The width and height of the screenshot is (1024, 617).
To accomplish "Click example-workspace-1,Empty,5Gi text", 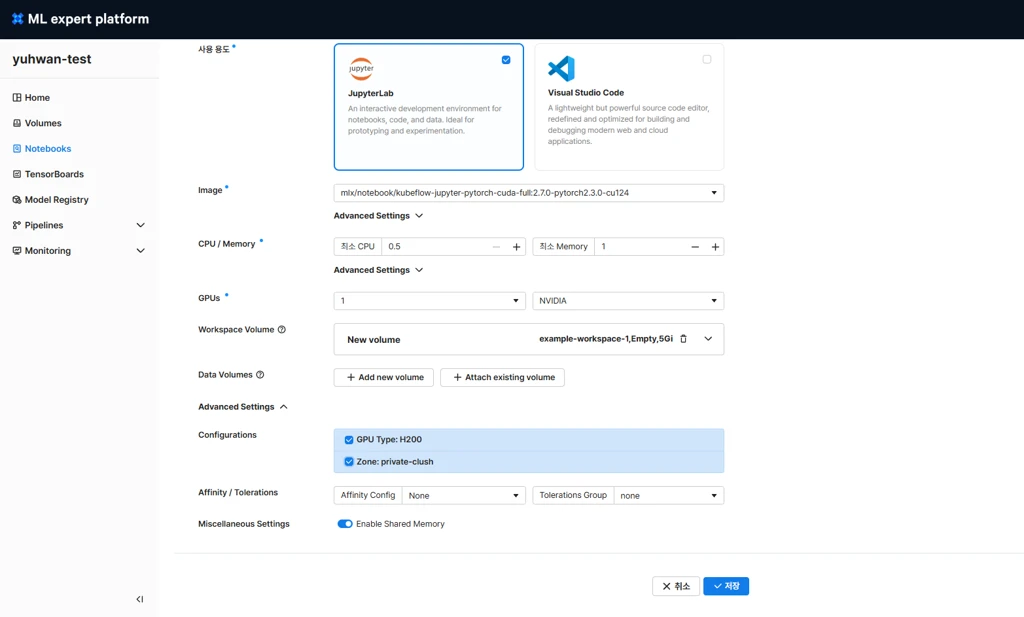I will tap(606, 339).
